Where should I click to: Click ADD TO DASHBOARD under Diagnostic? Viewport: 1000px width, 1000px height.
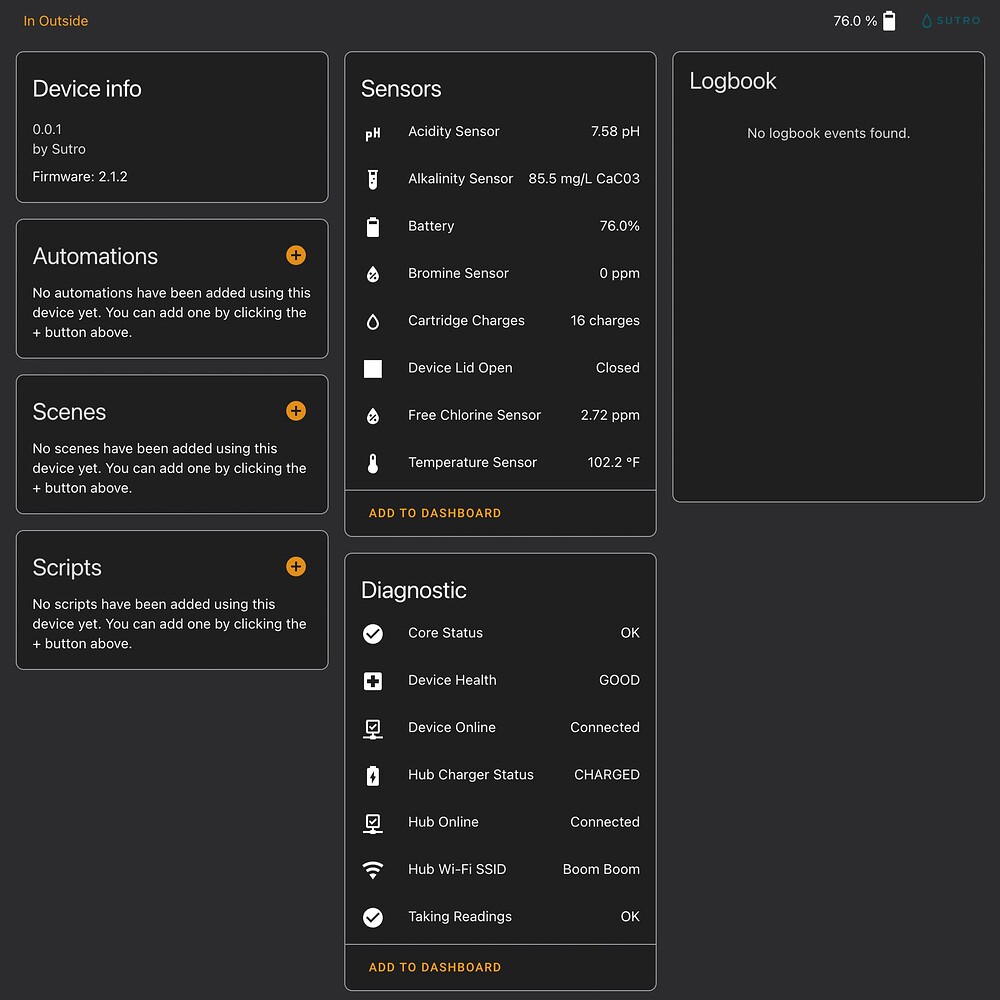point(434,967)
